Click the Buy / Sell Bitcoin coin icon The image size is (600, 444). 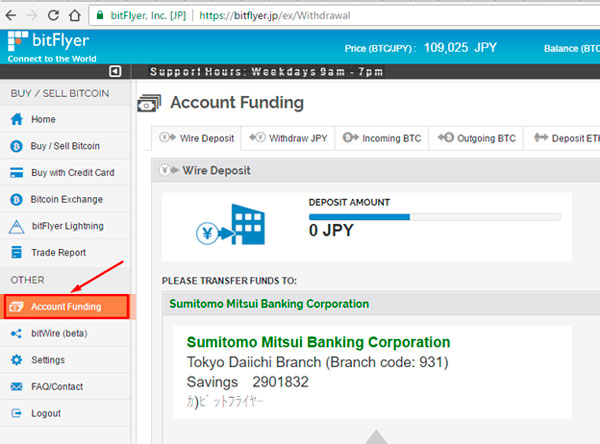click(x=16, y=146)
